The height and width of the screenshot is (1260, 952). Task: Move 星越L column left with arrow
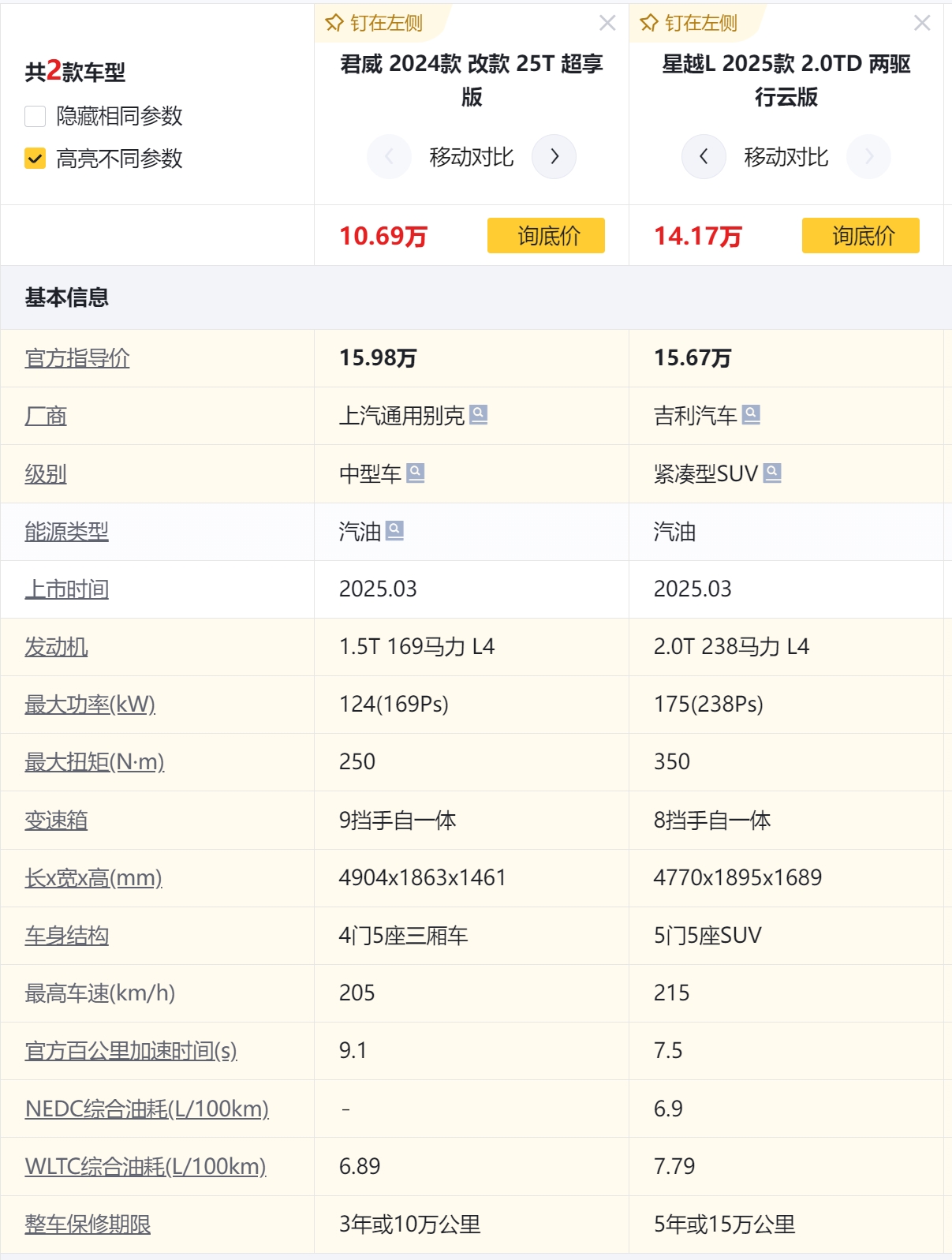click(704, 156)
